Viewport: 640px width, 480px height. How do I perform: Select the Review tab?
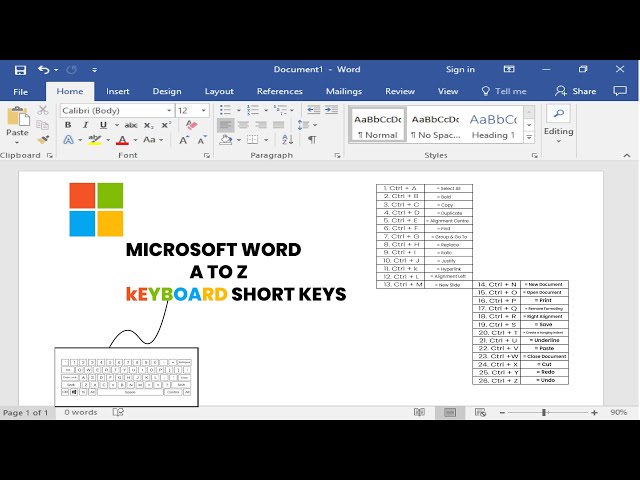[x=400, y=91]
